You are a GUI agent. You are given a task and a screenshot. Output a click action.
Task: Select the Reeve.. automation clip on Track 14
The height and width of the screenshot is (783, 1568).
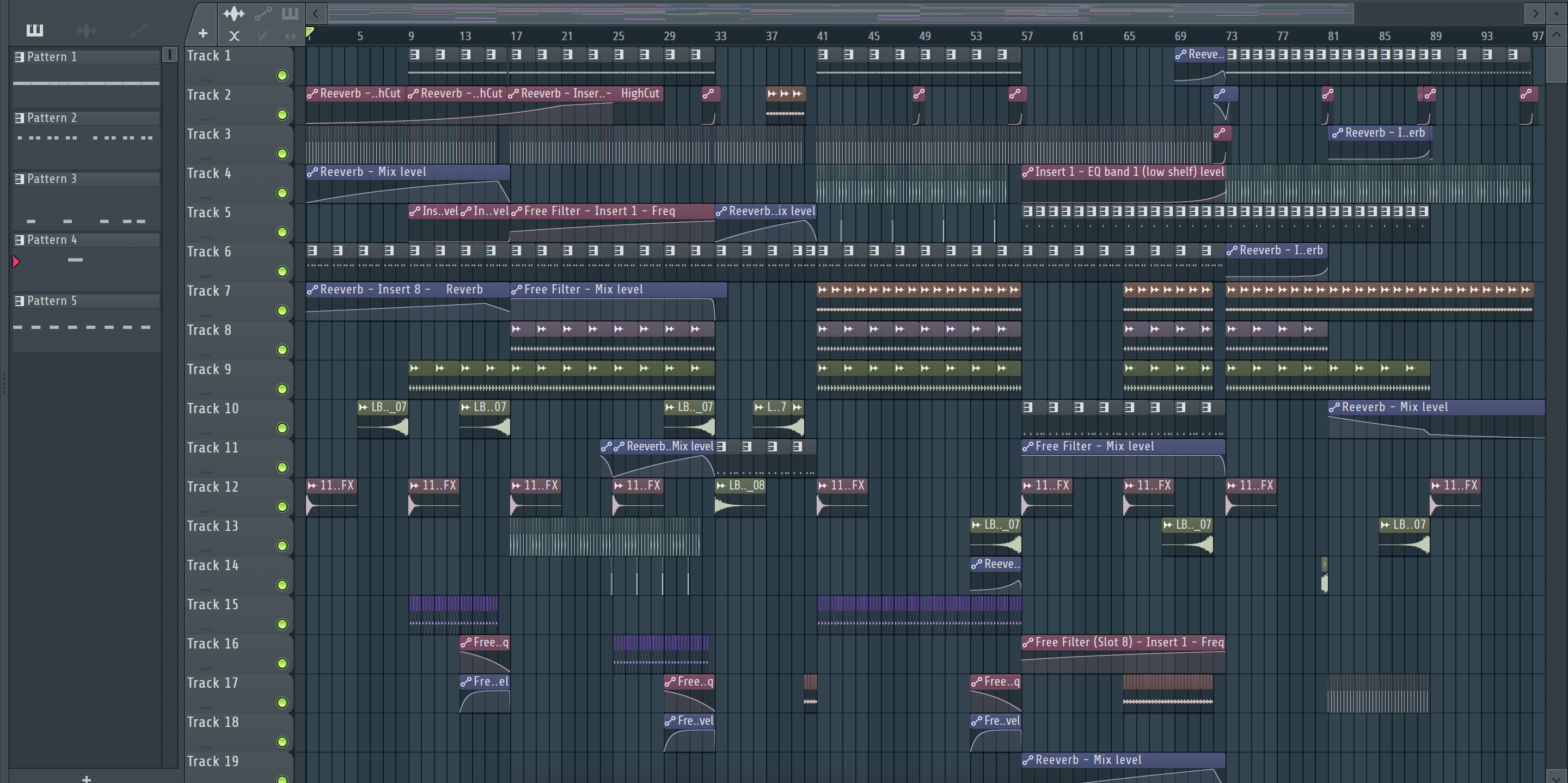tap(996, 577)
